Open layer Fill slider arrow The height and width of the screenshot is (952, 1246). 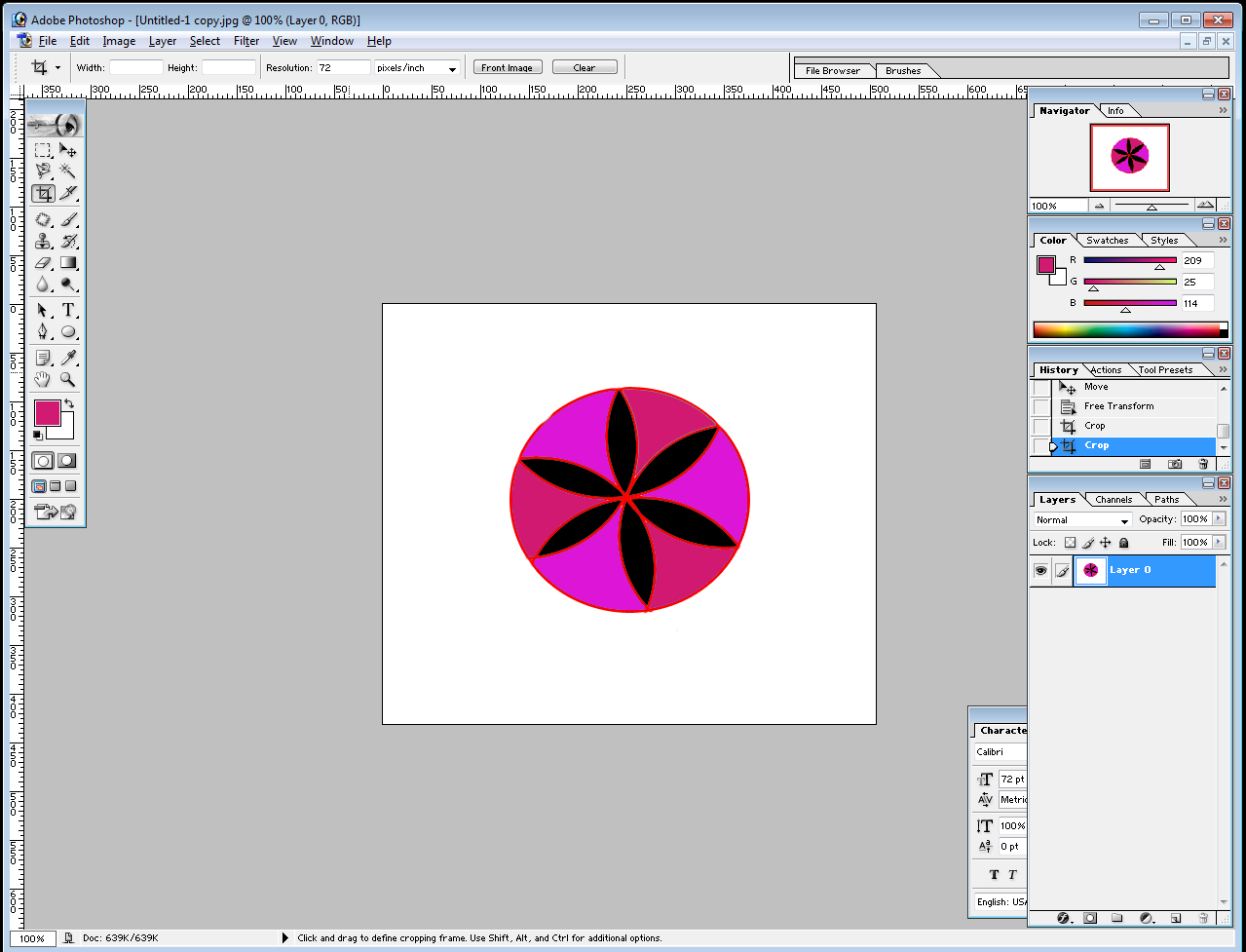click(x=1219, y=543)
